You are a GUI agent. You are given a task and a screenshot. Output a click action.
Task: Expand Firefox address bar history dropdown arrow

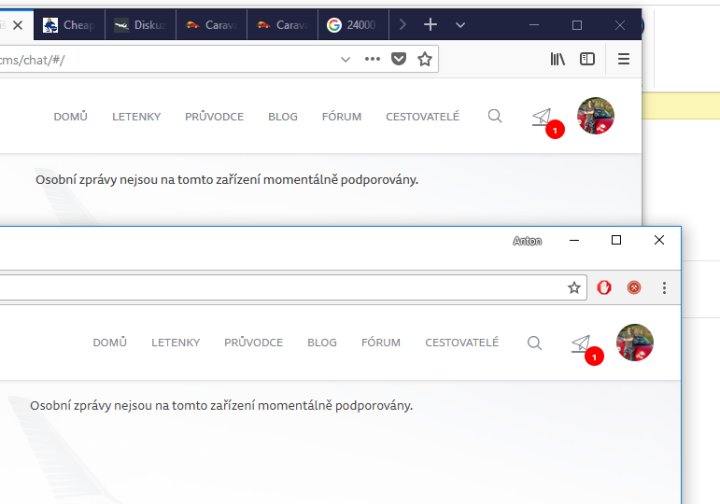pyautogui.click(x=346, y=59)
